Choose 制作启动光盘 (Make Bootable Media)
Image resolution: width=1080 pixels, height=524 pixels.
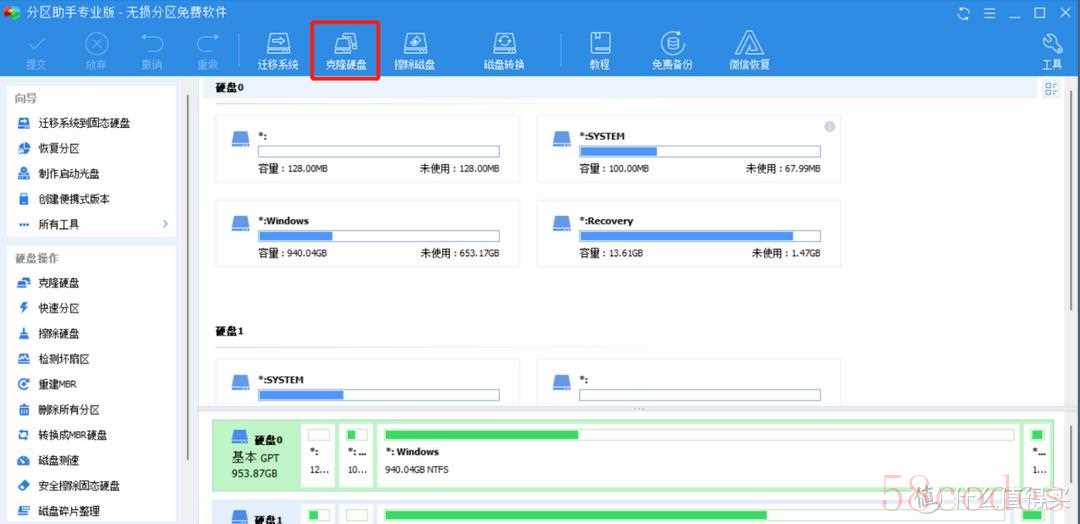coord(59,174)
